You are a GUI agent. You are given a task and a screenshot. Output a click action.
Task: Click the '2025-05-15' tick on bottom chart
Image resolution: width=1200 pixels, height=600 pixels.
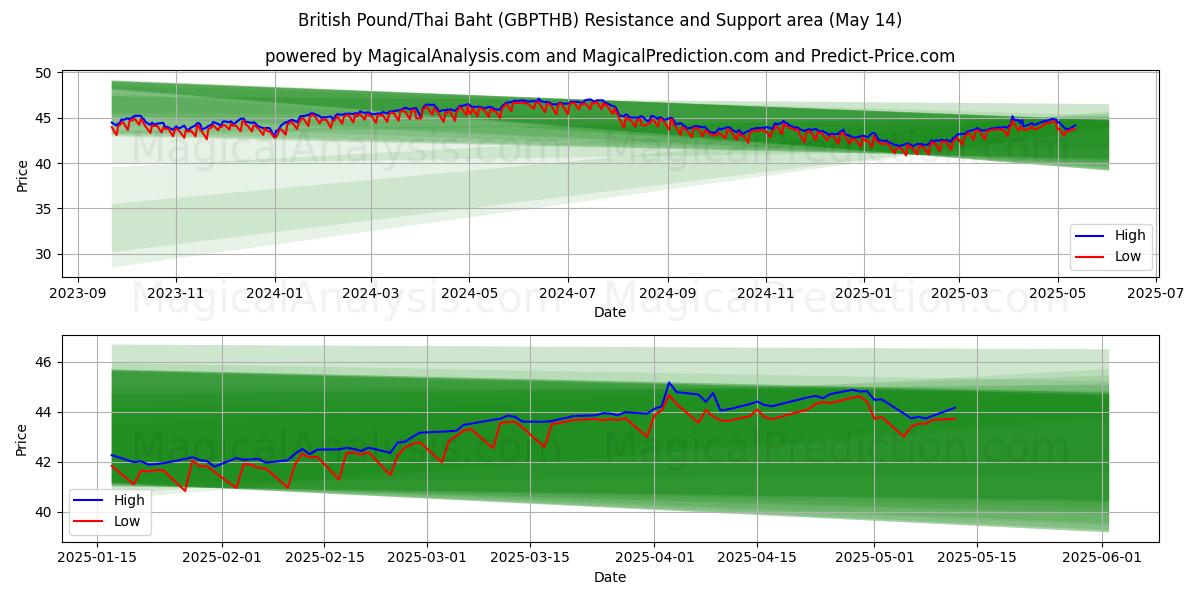tap(976, 559)
